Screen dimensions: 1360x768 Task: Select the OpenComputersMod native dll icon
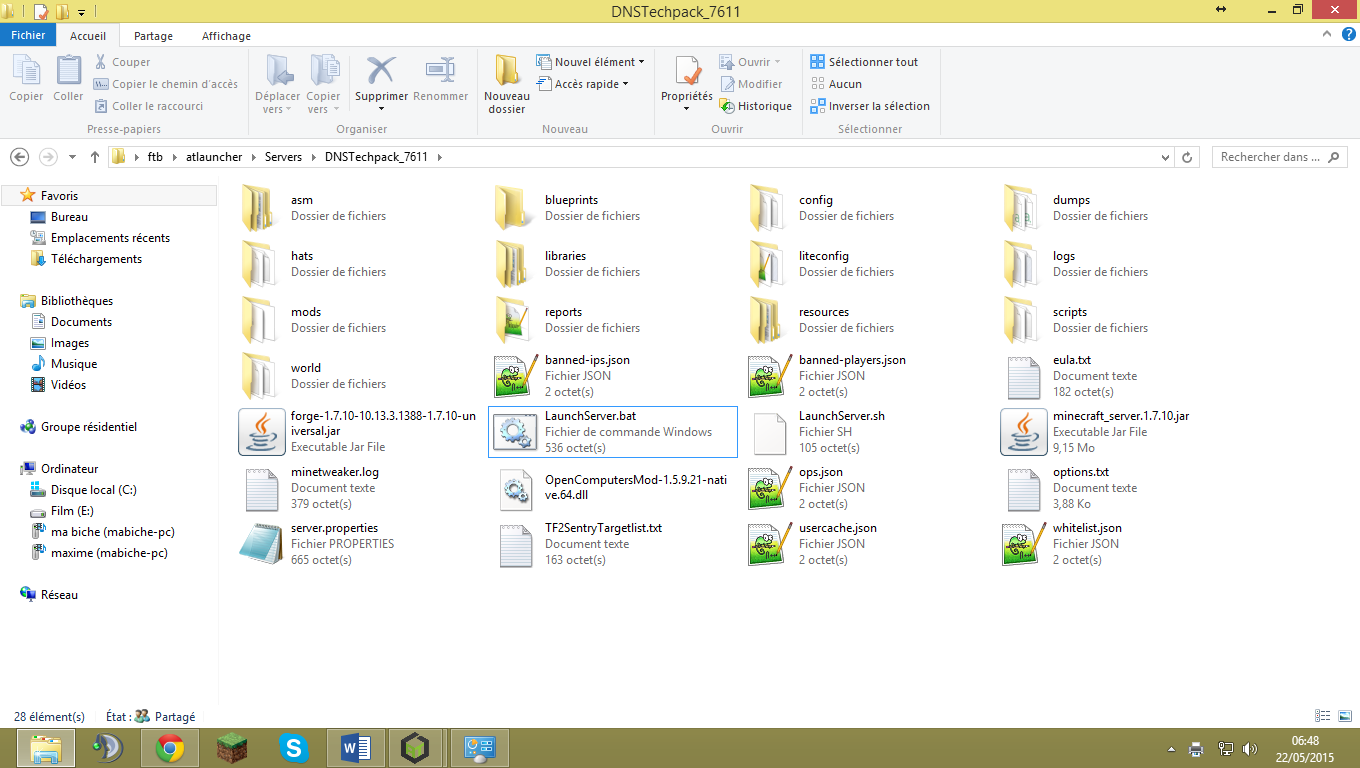(515, 488)
